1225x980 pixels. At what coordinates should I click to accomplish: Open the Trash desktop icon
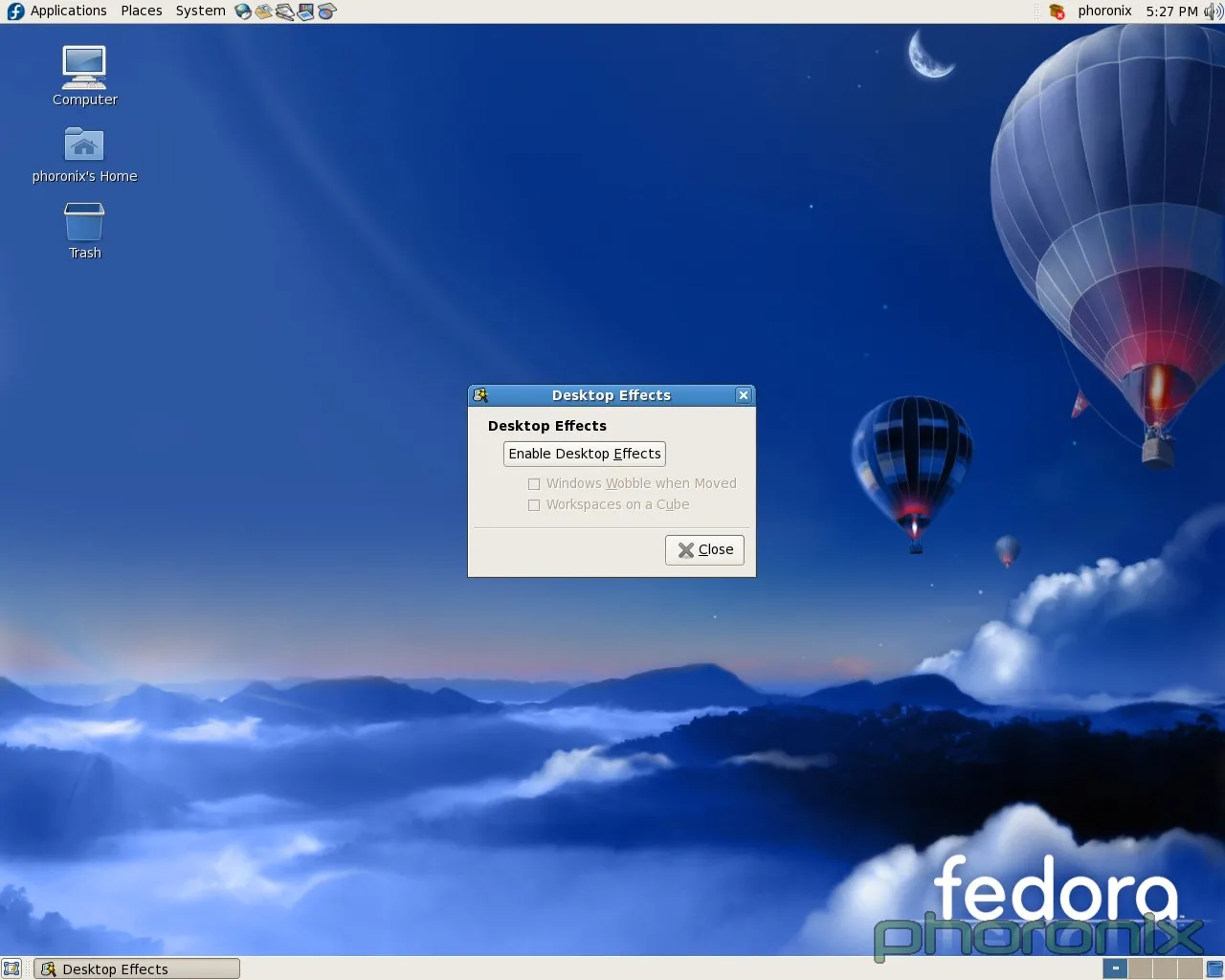84,230
